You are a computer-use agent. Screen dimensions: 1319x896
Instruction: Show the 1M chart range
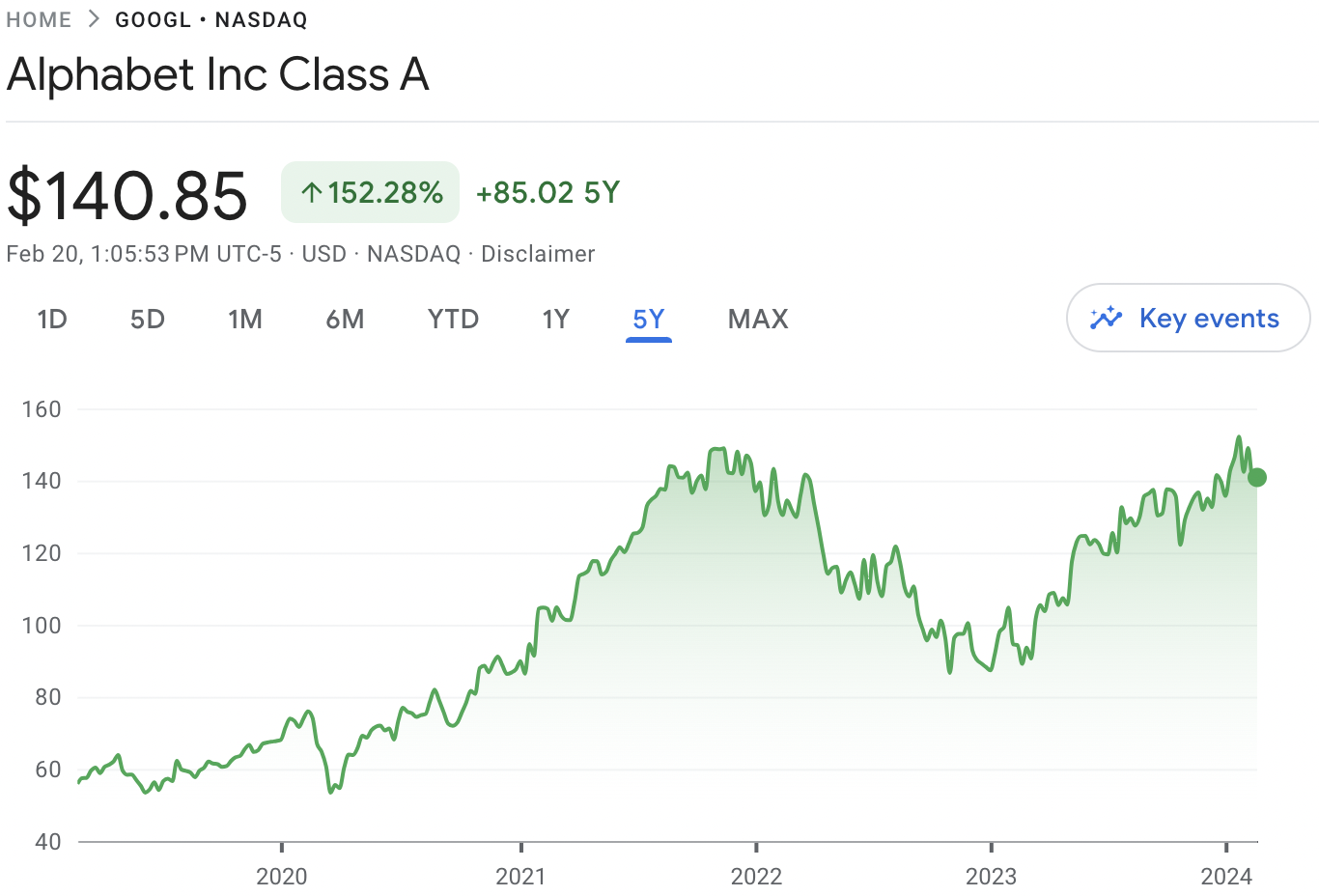(x=245, y=320)
